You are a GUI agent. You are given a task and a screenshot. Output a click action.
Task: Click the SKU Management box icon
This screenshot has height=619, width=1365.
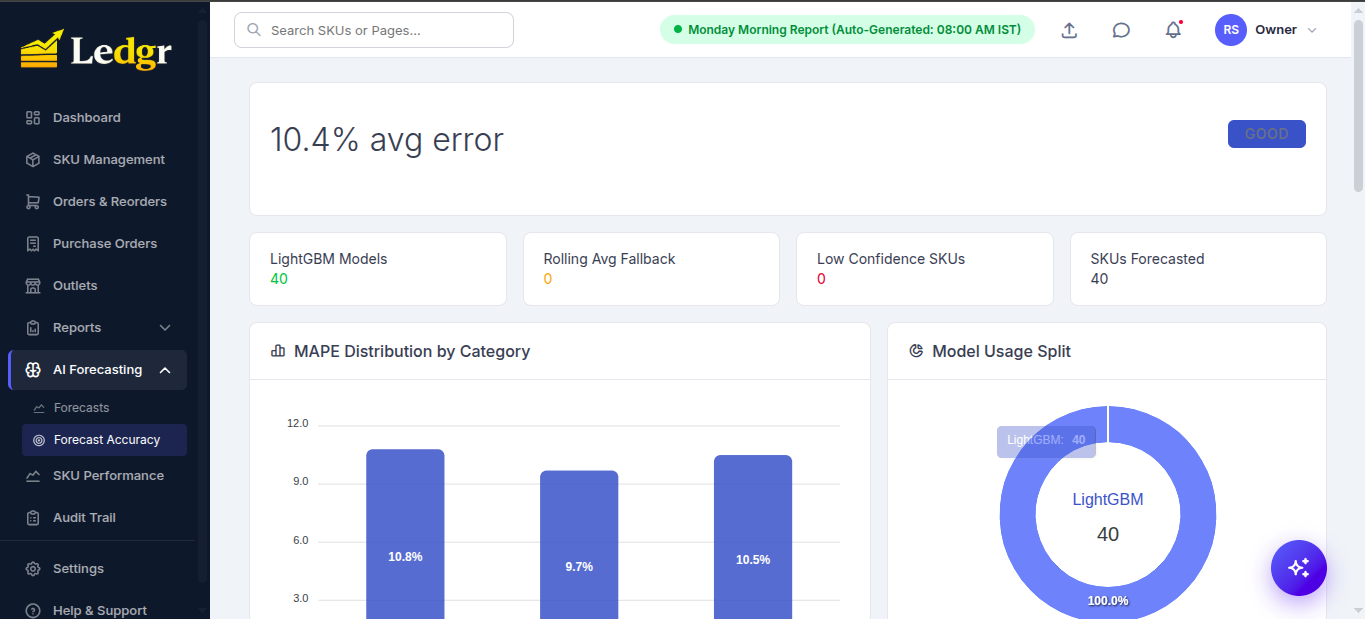pyautogui.click(x=33, y=160)
